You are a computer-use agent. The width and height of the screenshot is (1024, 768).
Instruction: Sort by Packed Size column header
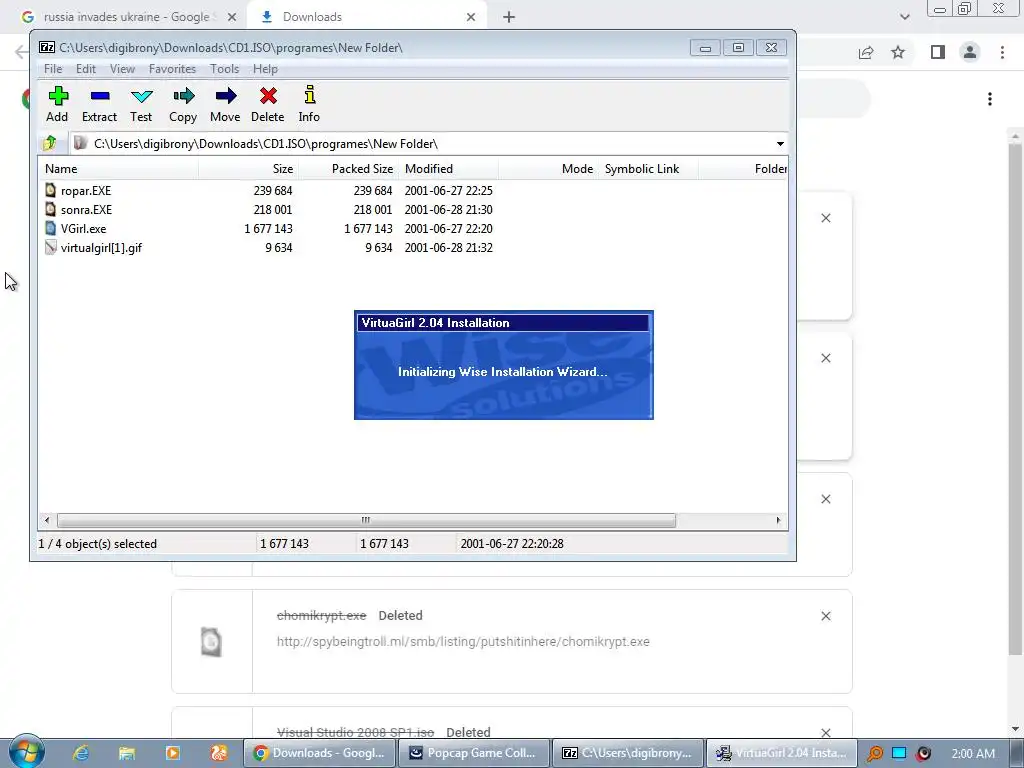coord(348,168)
